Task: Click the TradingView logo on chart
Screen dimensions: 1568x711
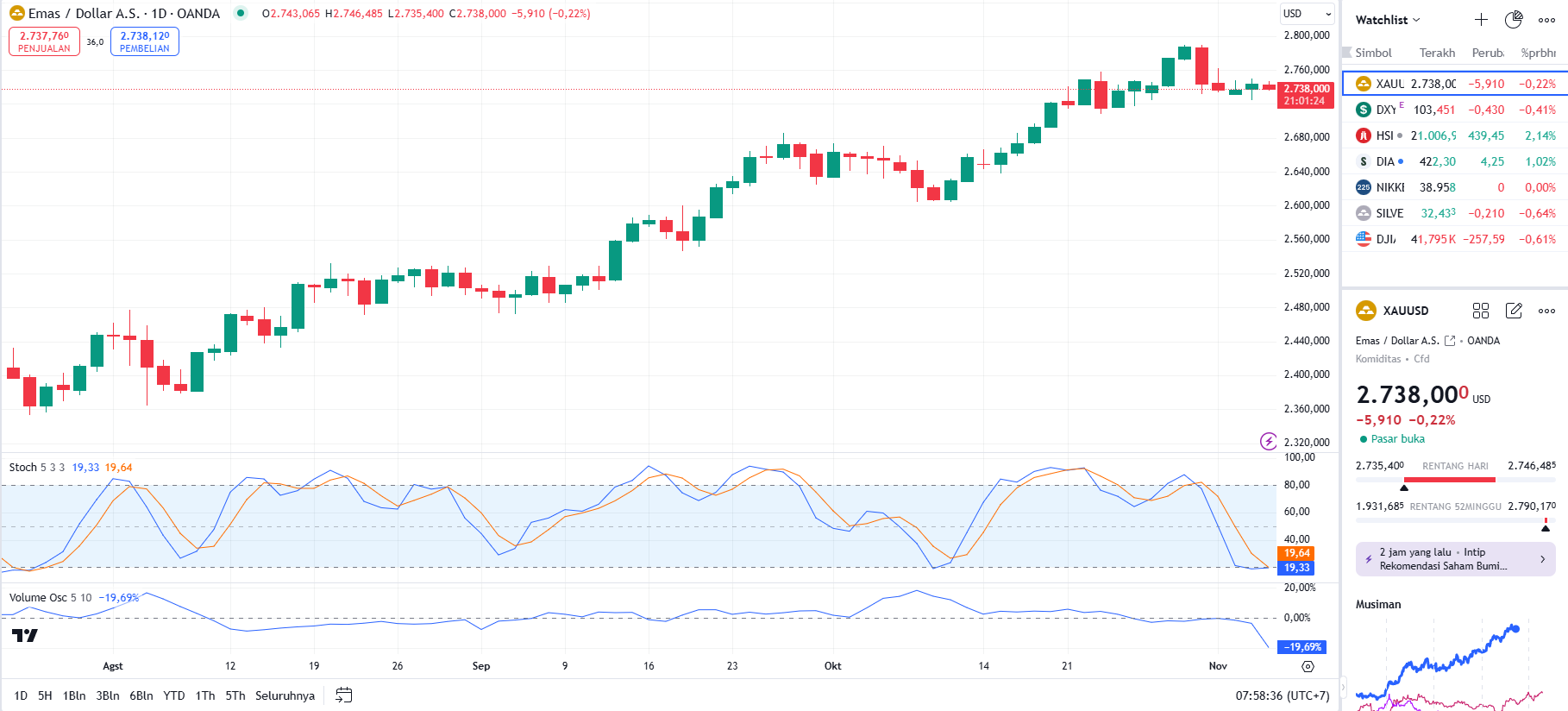Action: [24, 636]
